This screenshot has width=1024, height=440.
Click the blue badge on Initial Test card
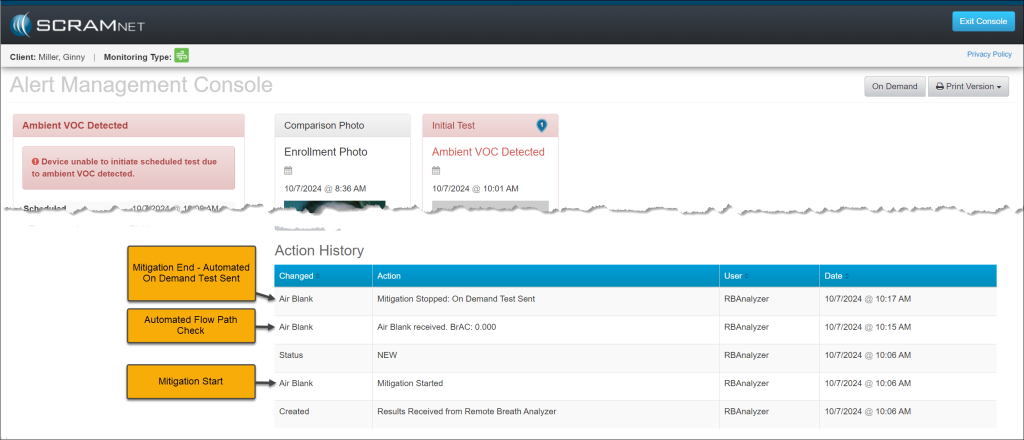542,125
